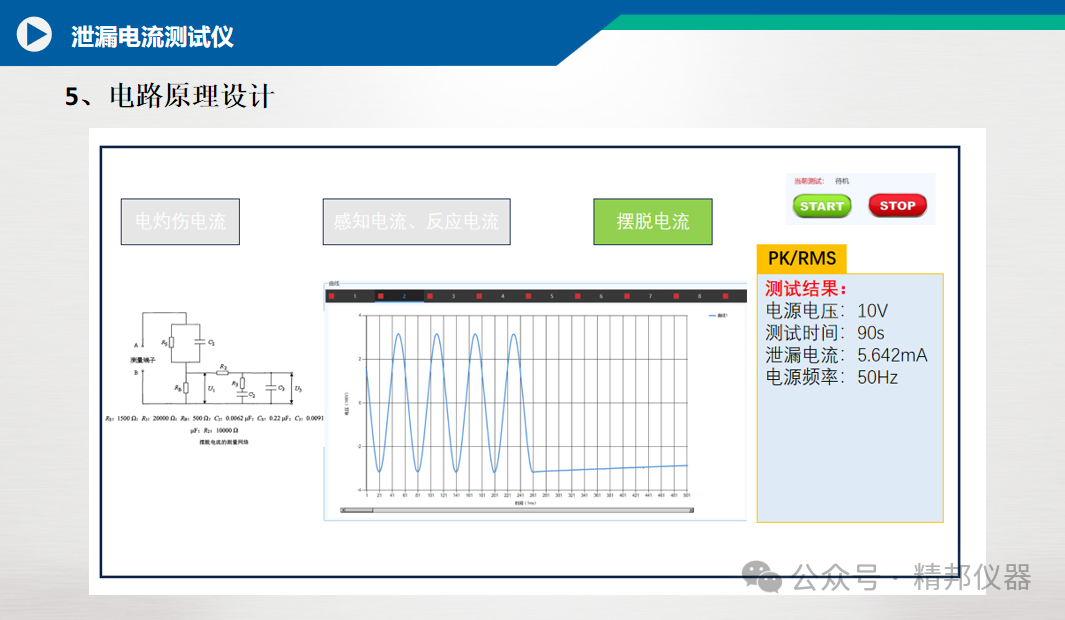Switch to the PK/RMS tab

coord(801,259)
